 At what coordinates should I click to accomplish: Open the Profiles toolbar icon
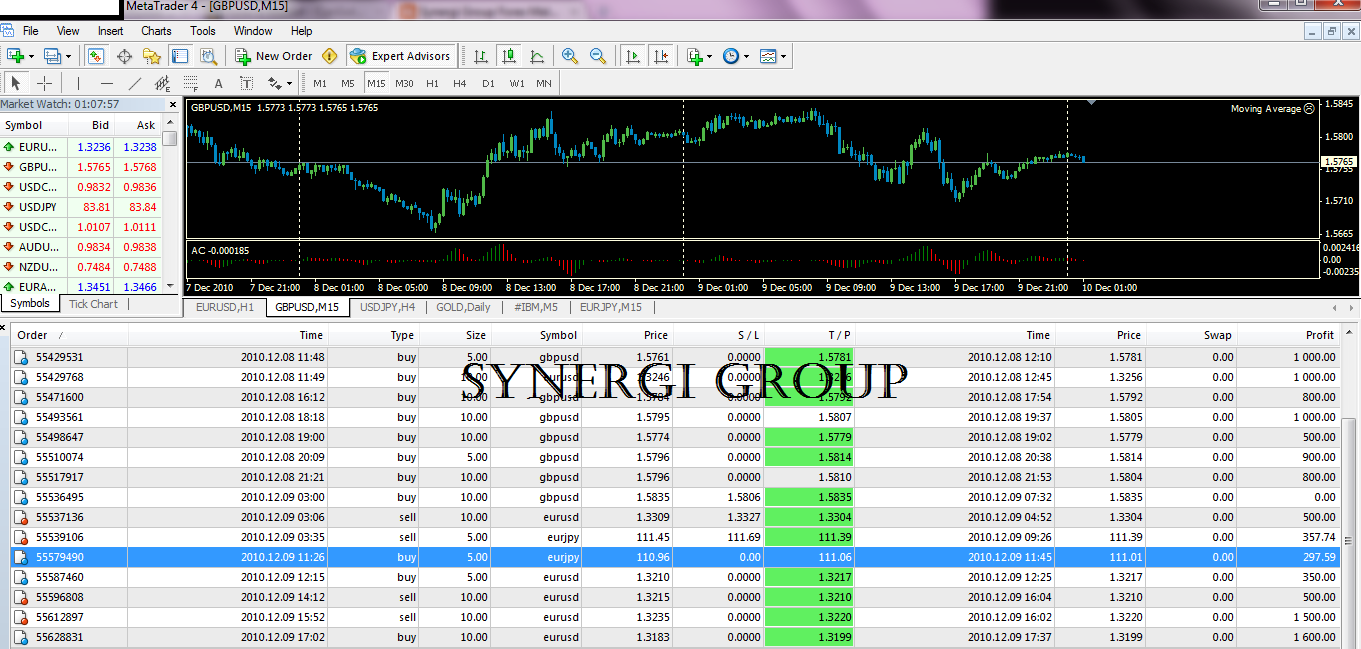52,56
